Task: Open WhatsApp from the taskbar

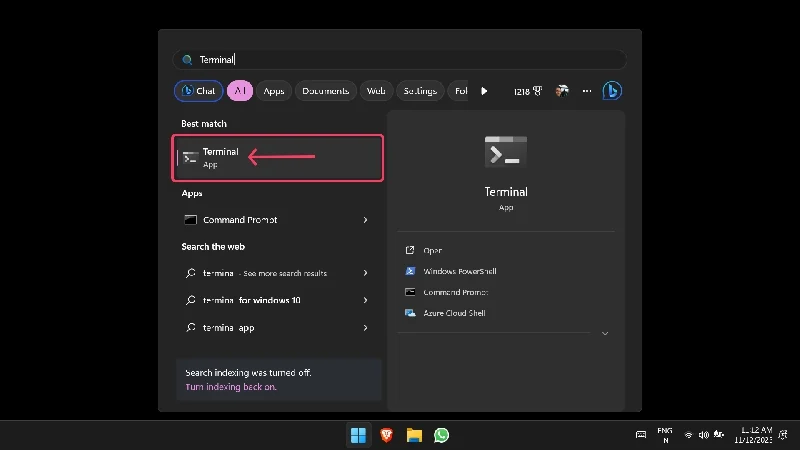Action: 441,435
